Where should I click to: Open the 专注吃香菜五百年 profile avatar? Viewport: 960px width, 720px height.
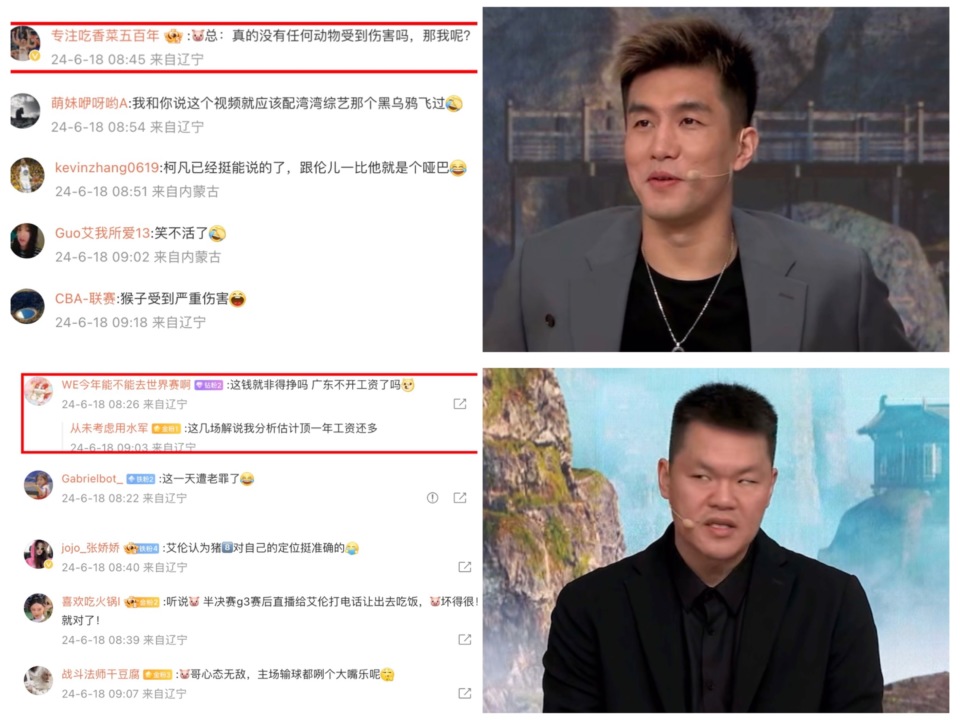[x=26, y=43]
